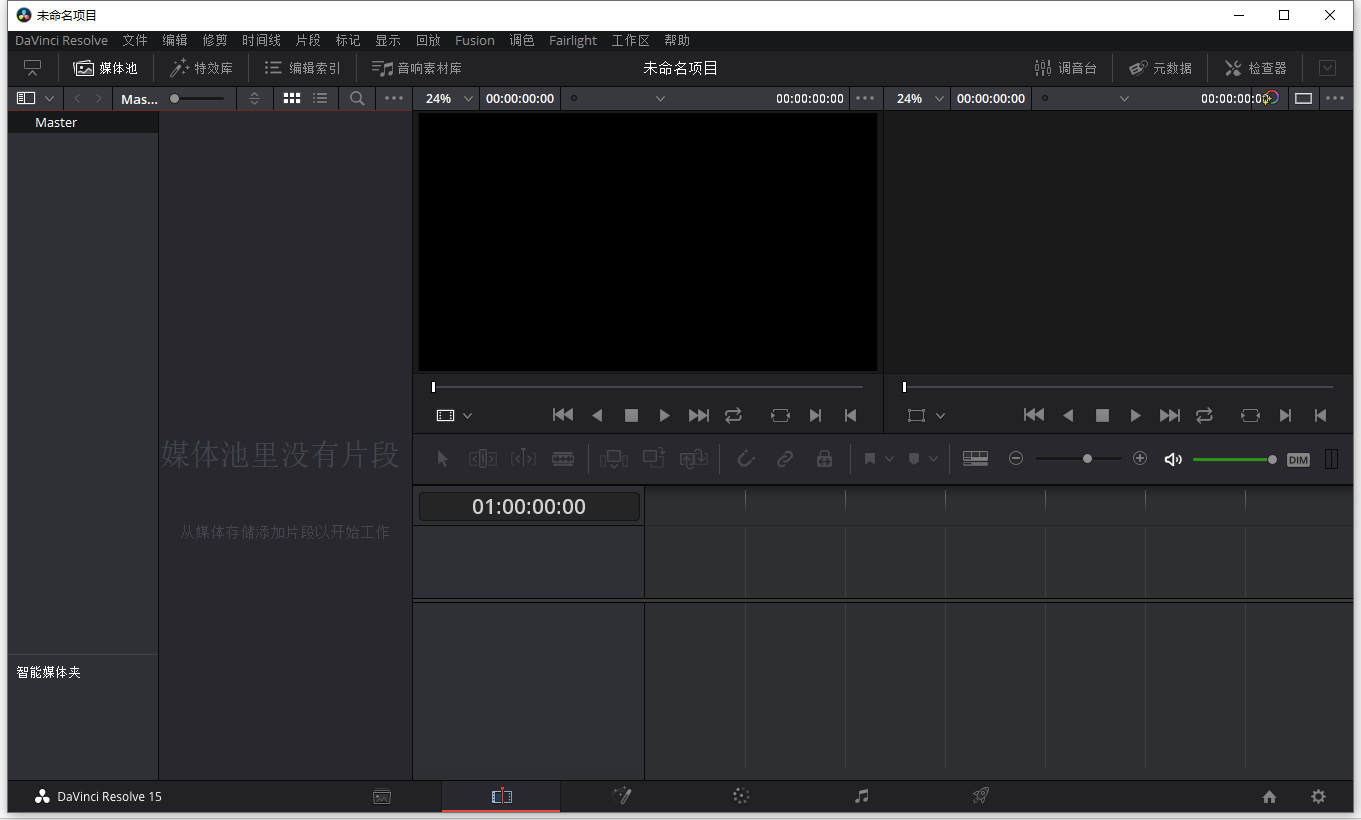
Task: Toggle timeline snapping magnet icon
Action: click(745, 458)
